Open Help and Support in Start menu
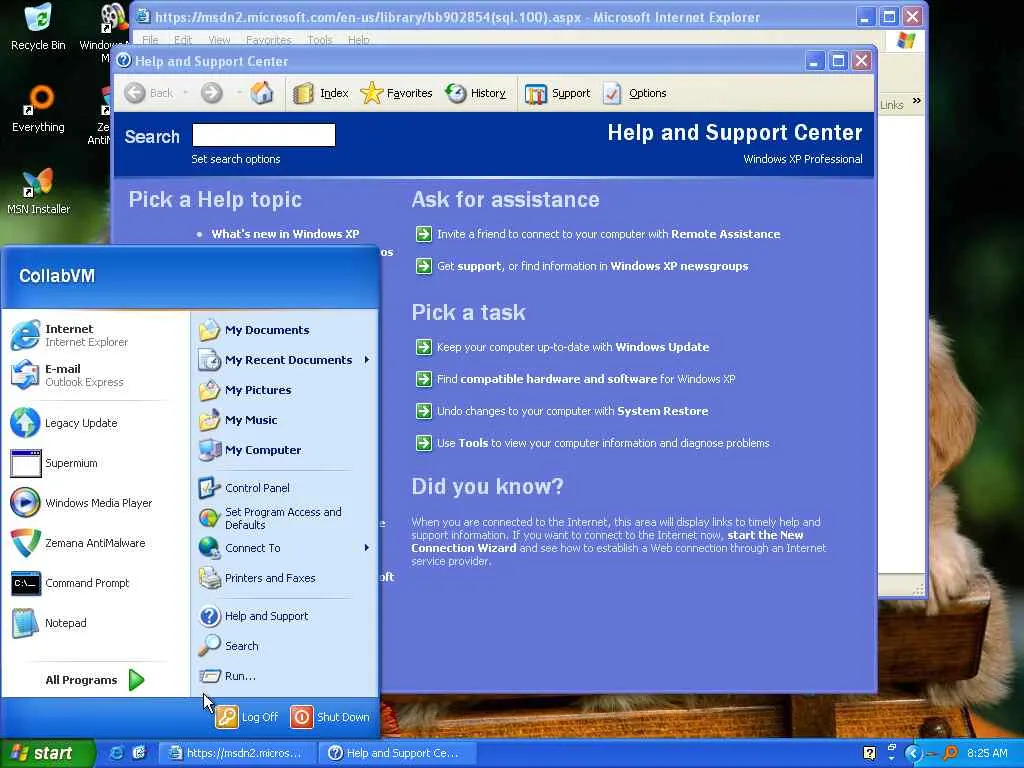1024x768 pixels. [x=285, y=616]
